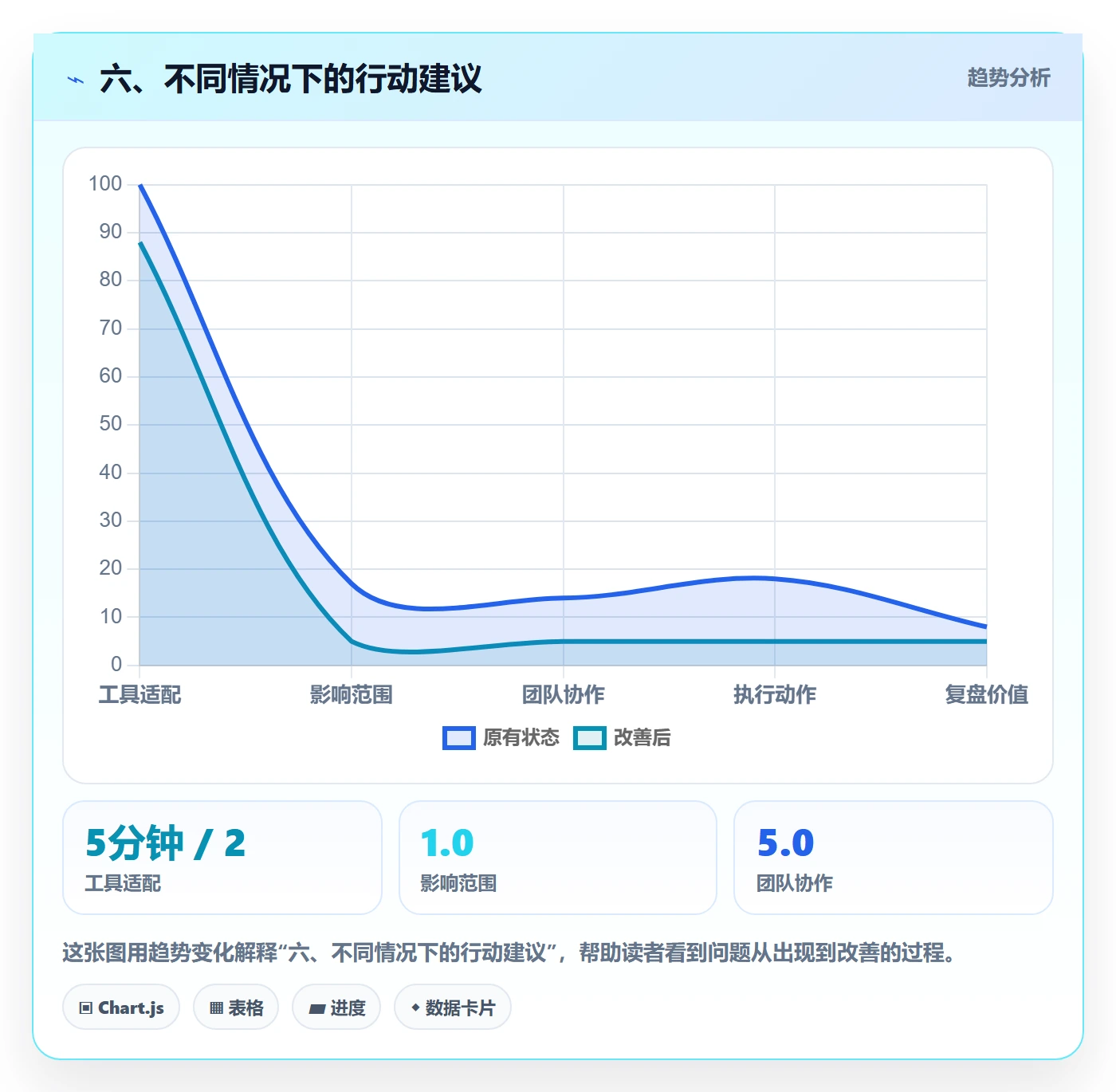Click the description sentence starting 这张图用趋势变化

coord(510,953)
